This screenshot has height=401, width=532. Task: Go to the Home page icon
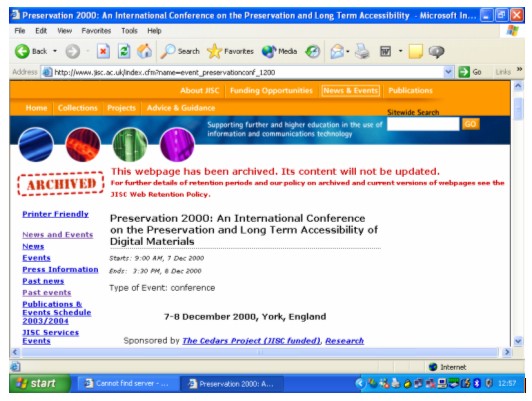(x=145, y=52)
